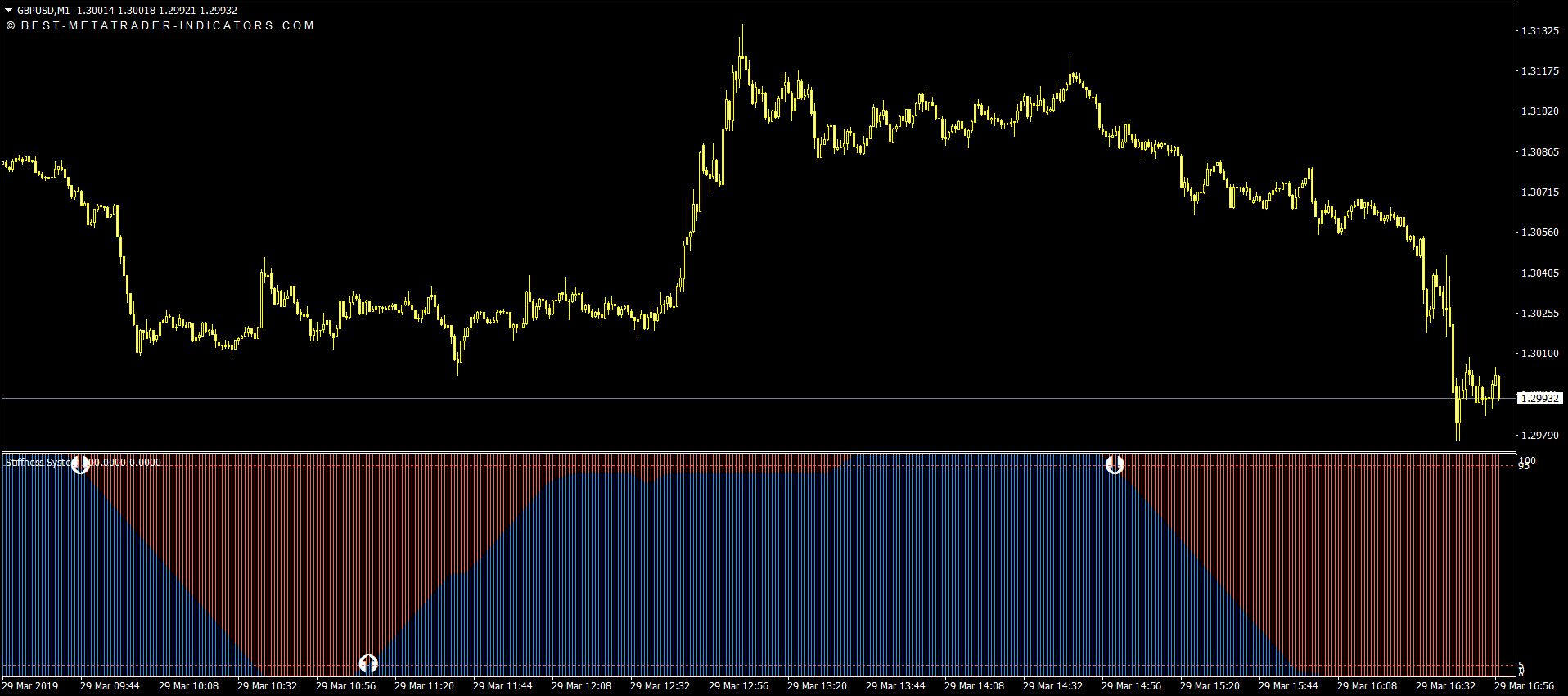The height and width of the screenshot is (696, 1568).
Task: Click the 29 Mar 16:56 time label
Action: coord(1524,686)
